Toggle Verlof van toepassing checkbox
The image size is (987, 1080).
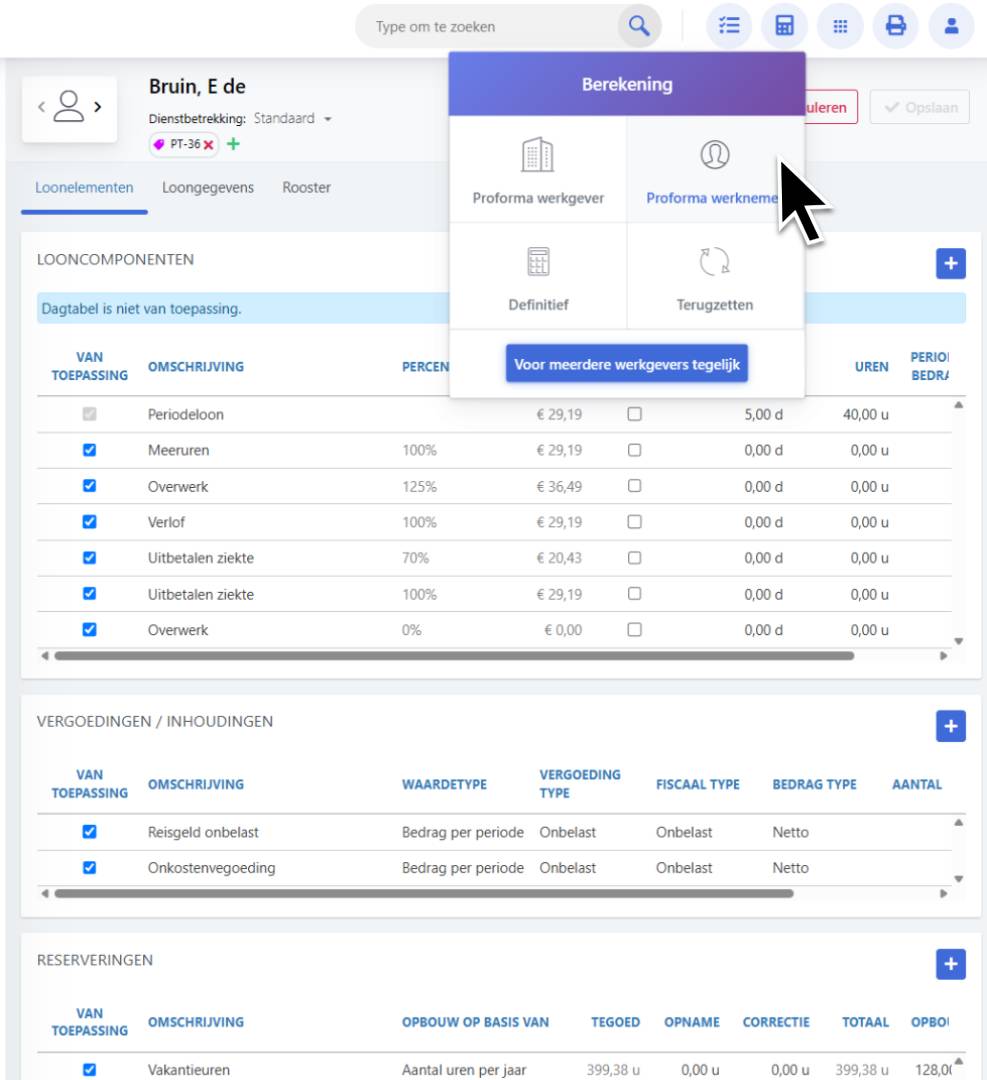click(89, 522)
